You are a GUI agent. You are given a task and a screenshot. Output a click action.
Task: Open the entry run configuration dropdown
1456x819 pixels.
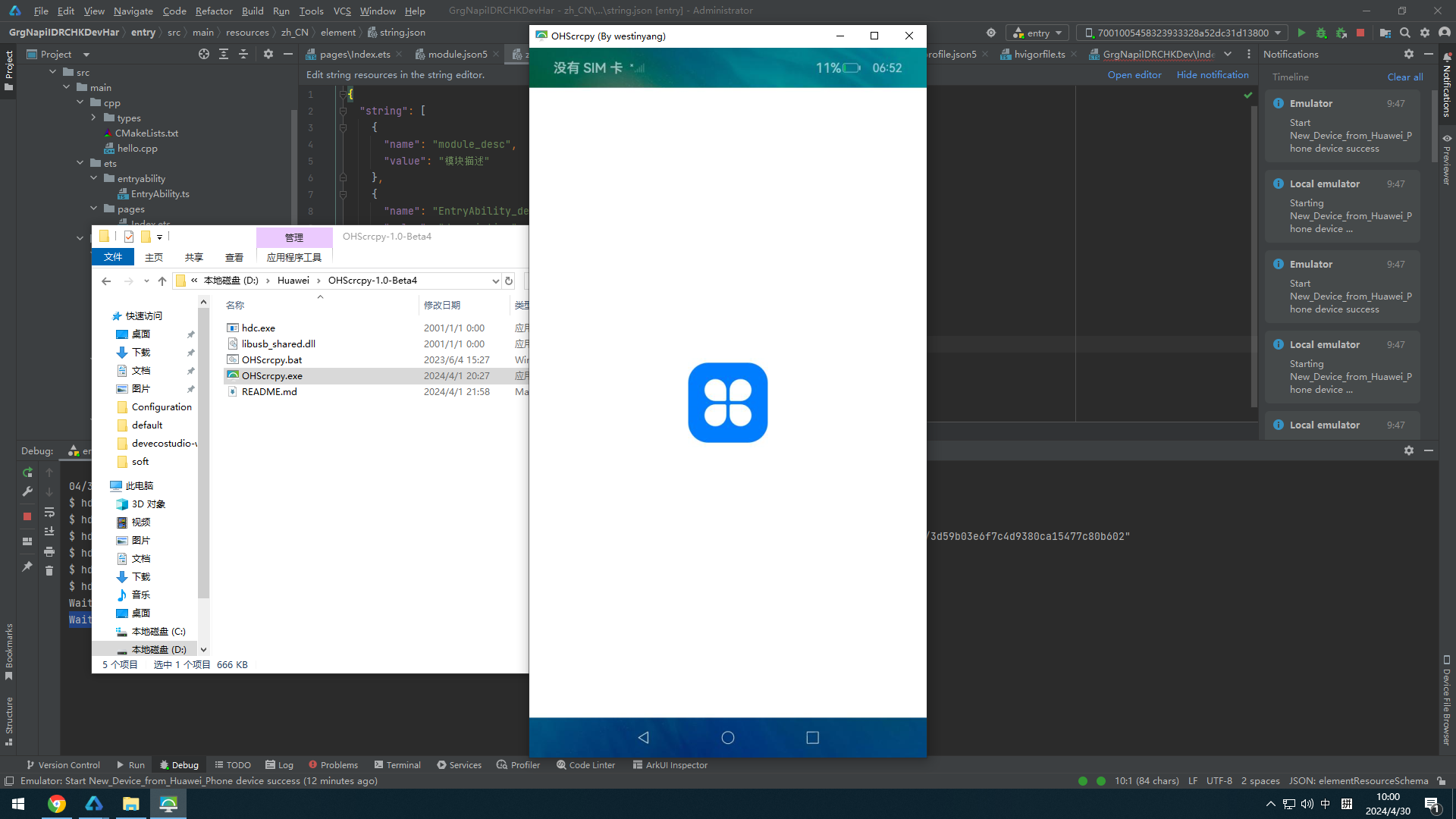[x=1037, y=33]
